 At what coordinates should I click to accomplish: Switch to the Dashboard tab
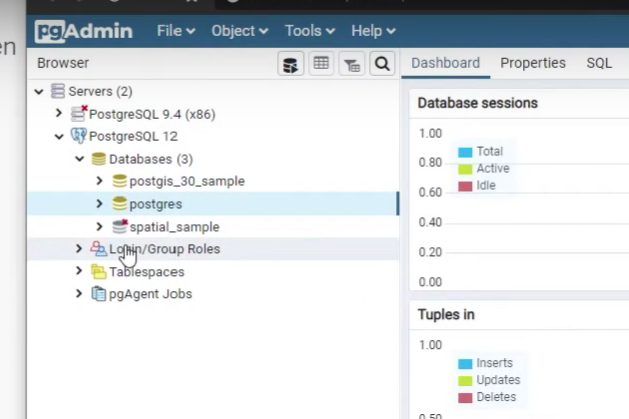point(445,63)
